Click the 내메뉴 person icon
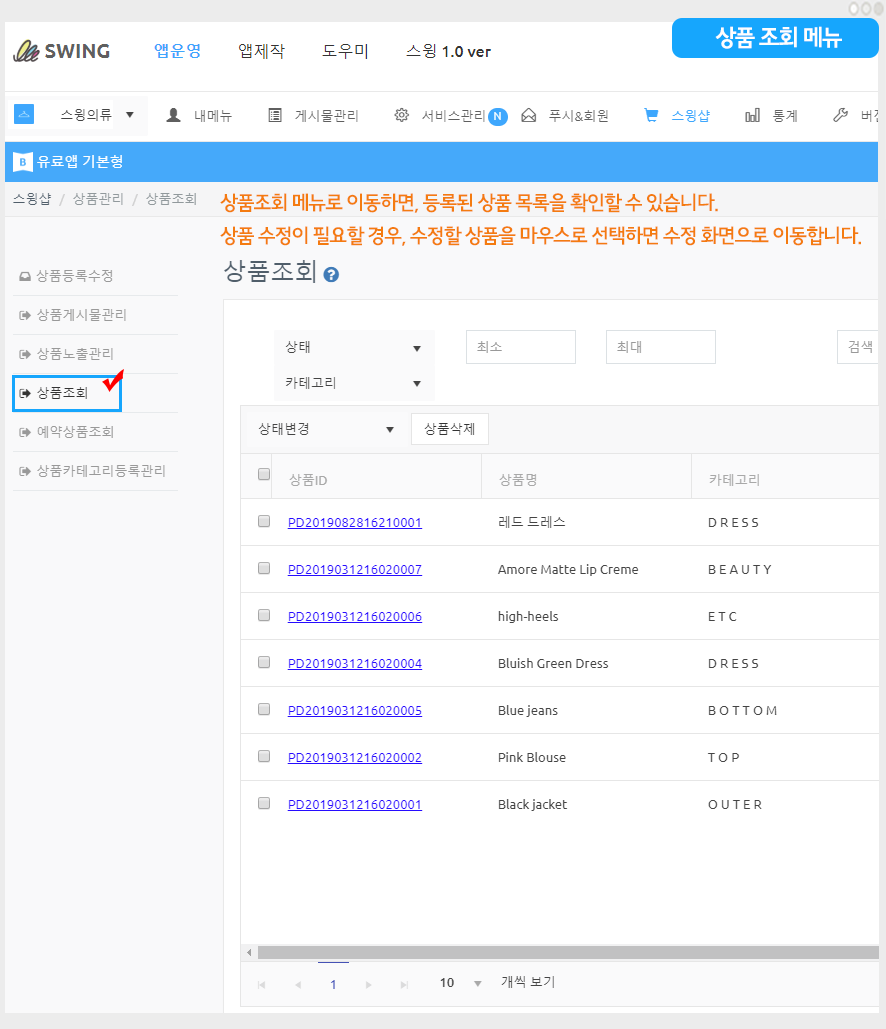Image resolution: width=886 pixels, height=1029 pixels. pyautogui.click(x=174, y=115)
